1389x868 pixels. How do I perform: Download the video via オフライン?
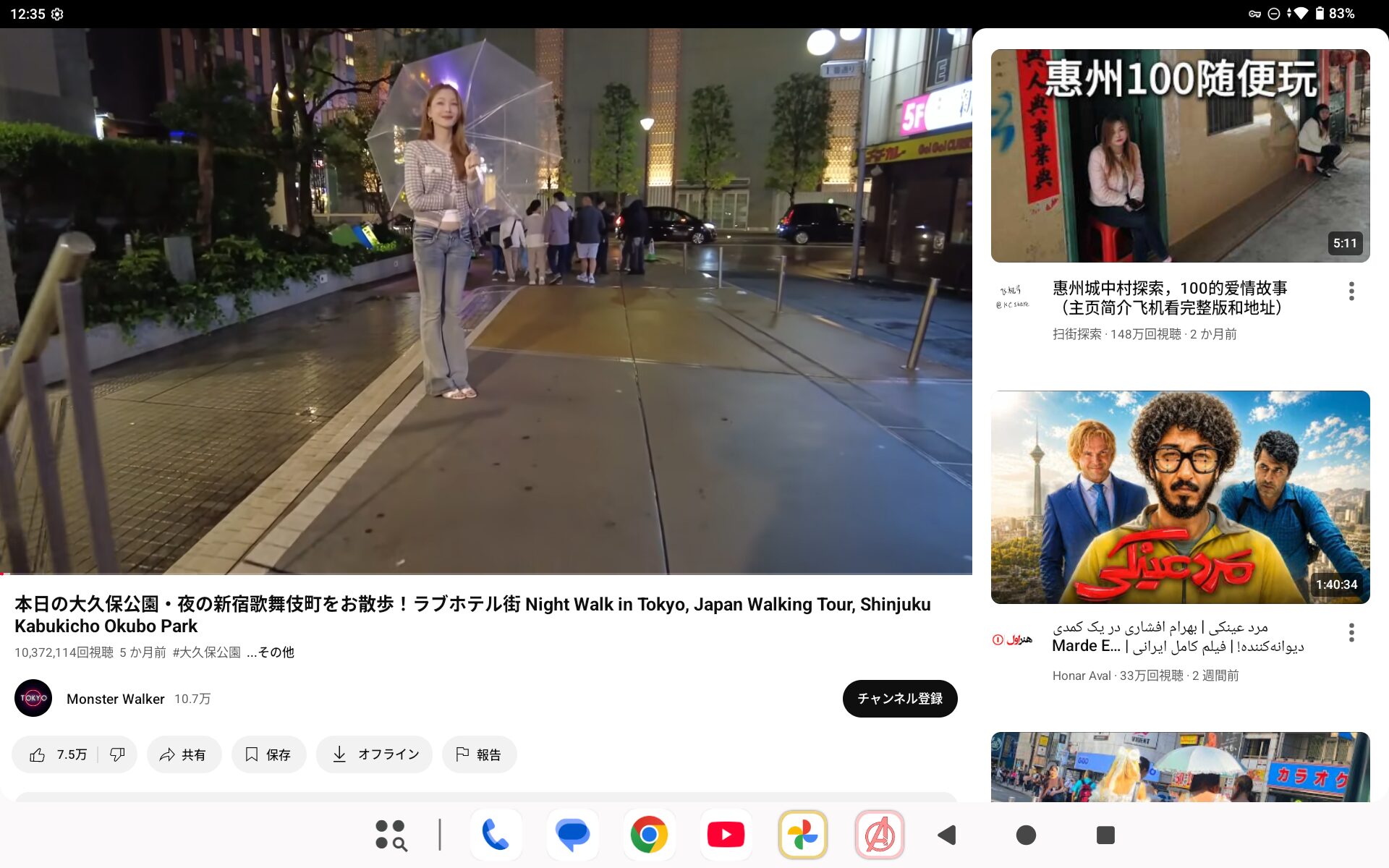coord(374,754)
